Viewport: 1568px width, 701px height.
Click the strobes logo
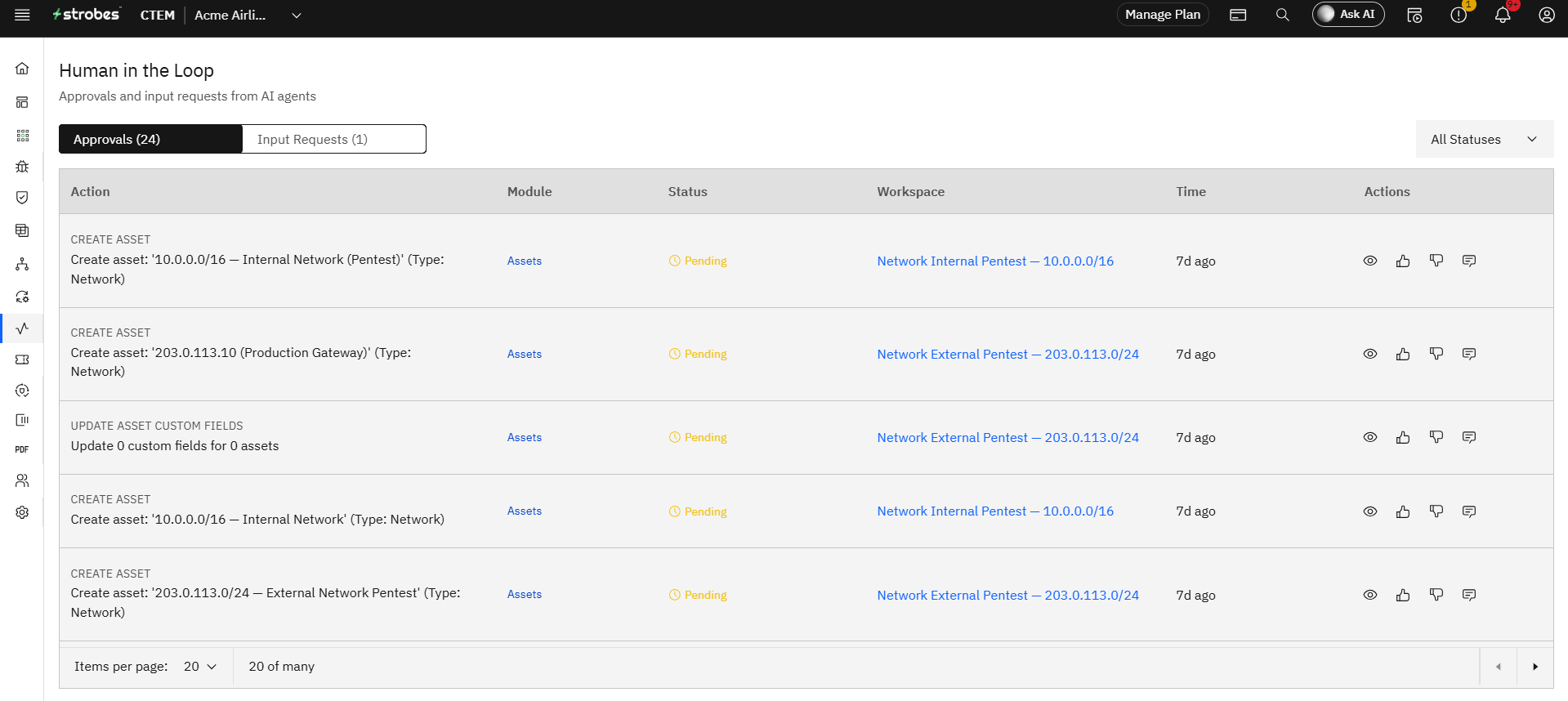[86, 14]
